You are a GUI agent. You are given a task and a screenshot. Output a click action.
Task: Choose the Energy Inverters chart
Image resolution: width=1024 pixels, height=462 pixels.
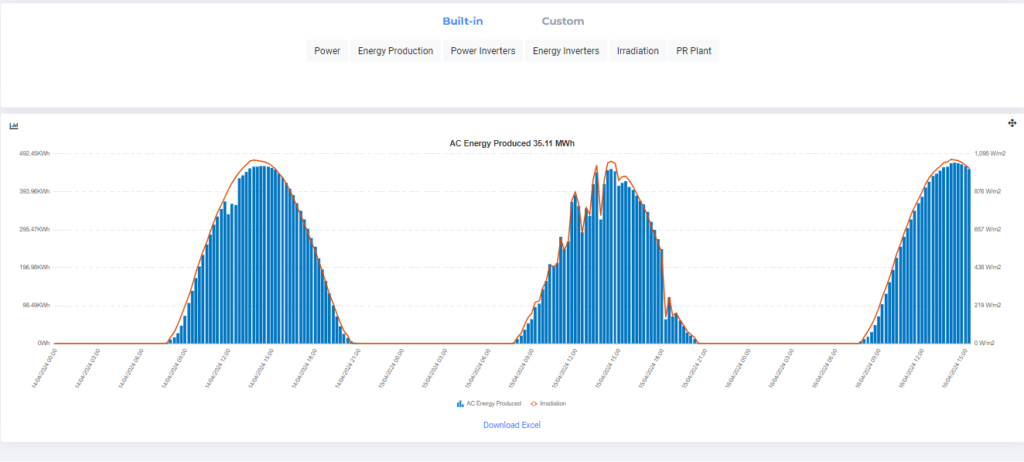coord(566,51)
